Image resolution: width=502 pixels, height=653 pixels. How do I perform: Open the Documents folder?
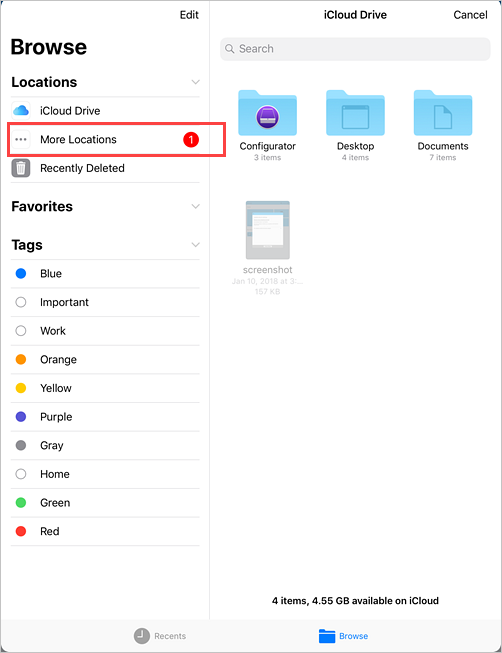pos(443,113)
